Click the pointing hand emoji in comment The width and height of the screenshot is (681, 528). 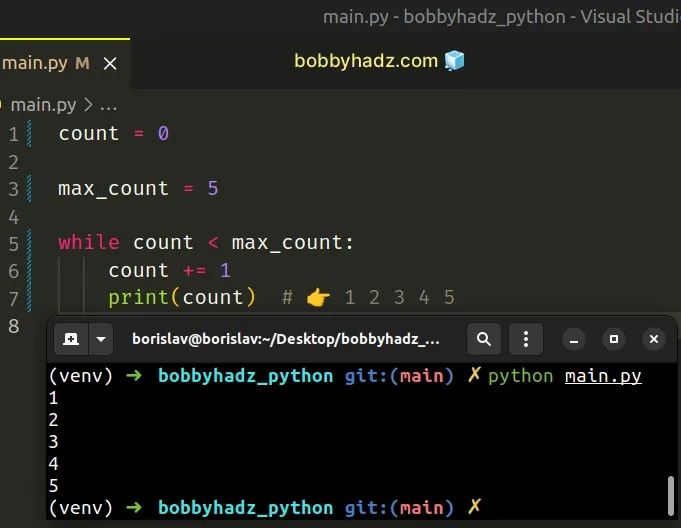(x=318, y=298)
